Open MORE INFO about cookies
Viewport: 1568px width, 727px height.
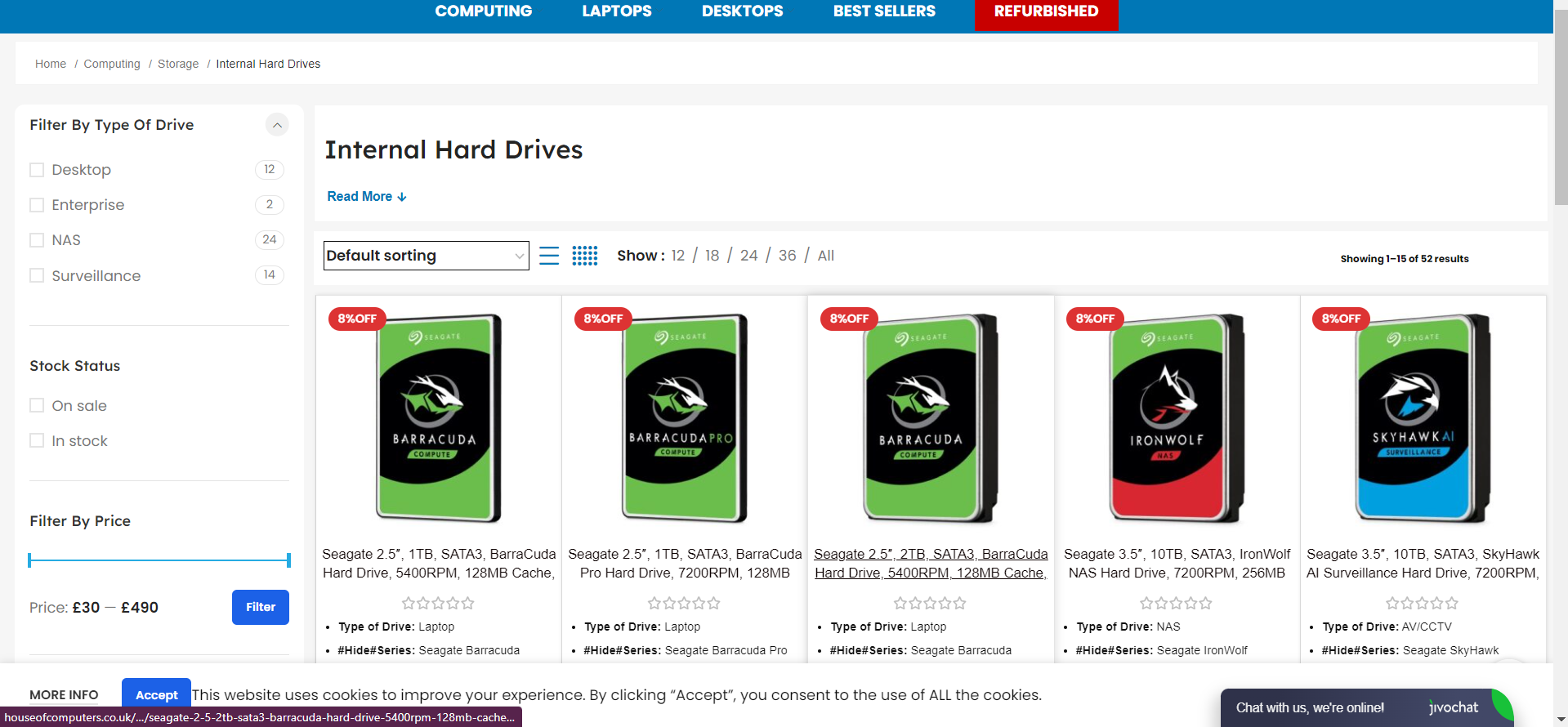point(64,695)
